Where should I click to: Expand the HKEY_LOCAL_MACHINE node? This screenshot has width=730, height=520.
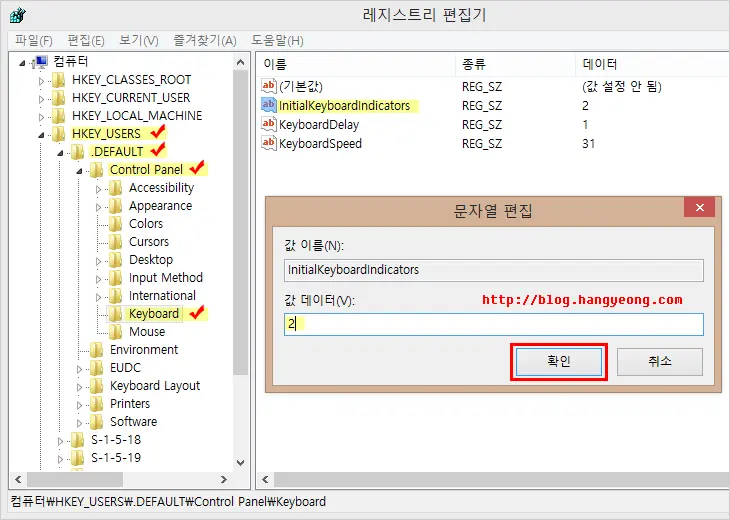(x=41, y=117)
